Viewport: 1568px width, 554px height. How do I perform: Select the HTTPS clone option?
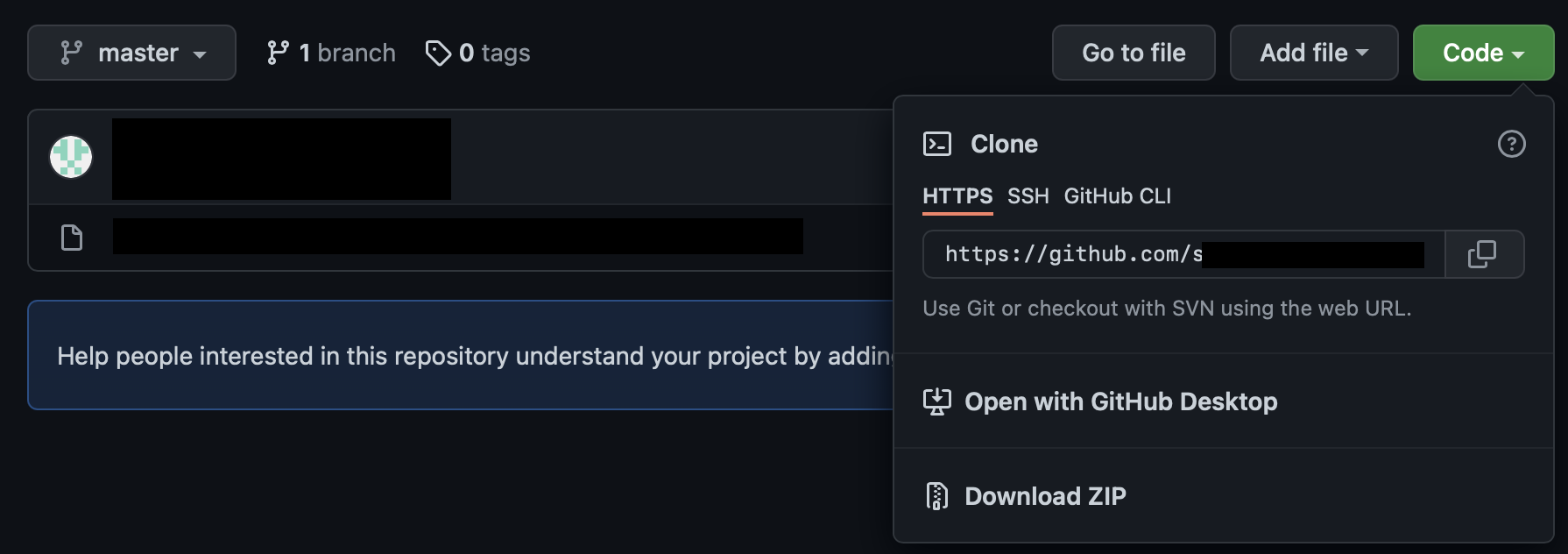click(x=956, y=195)
